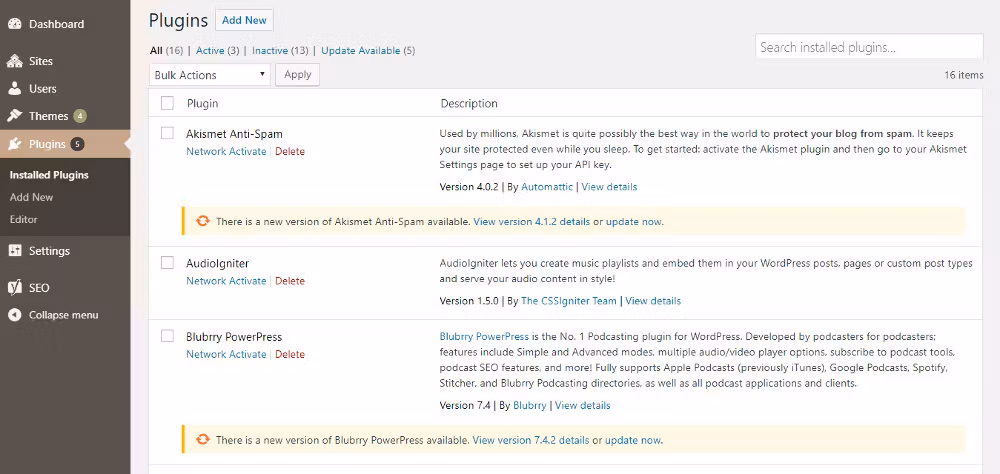The width and height of the screenshot is (1000, 474).
Task: View details for Blubrry version 7.4
Action: coord(582,405)
